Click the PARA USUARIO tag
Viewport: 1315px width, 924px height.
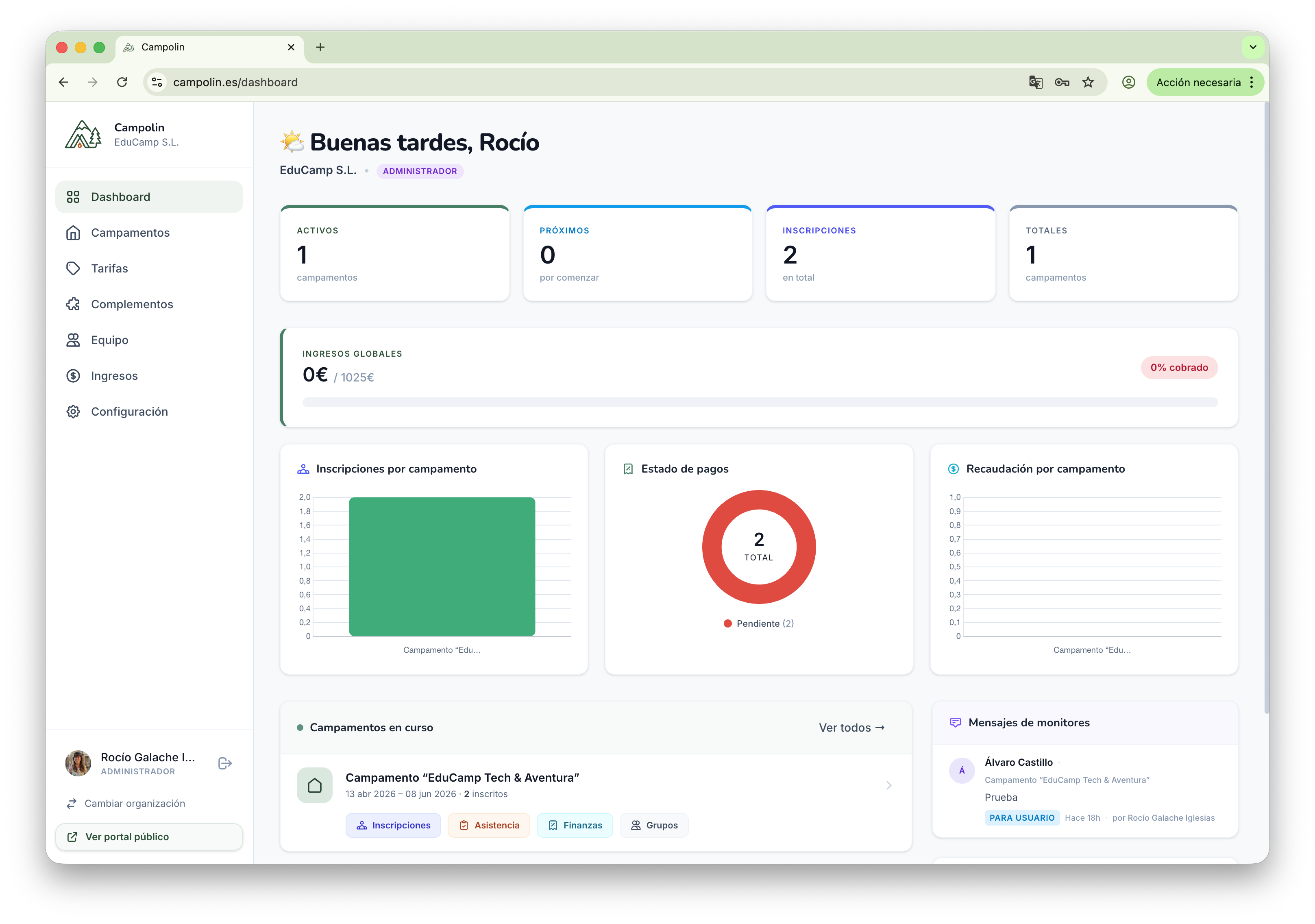point(1022,818)
